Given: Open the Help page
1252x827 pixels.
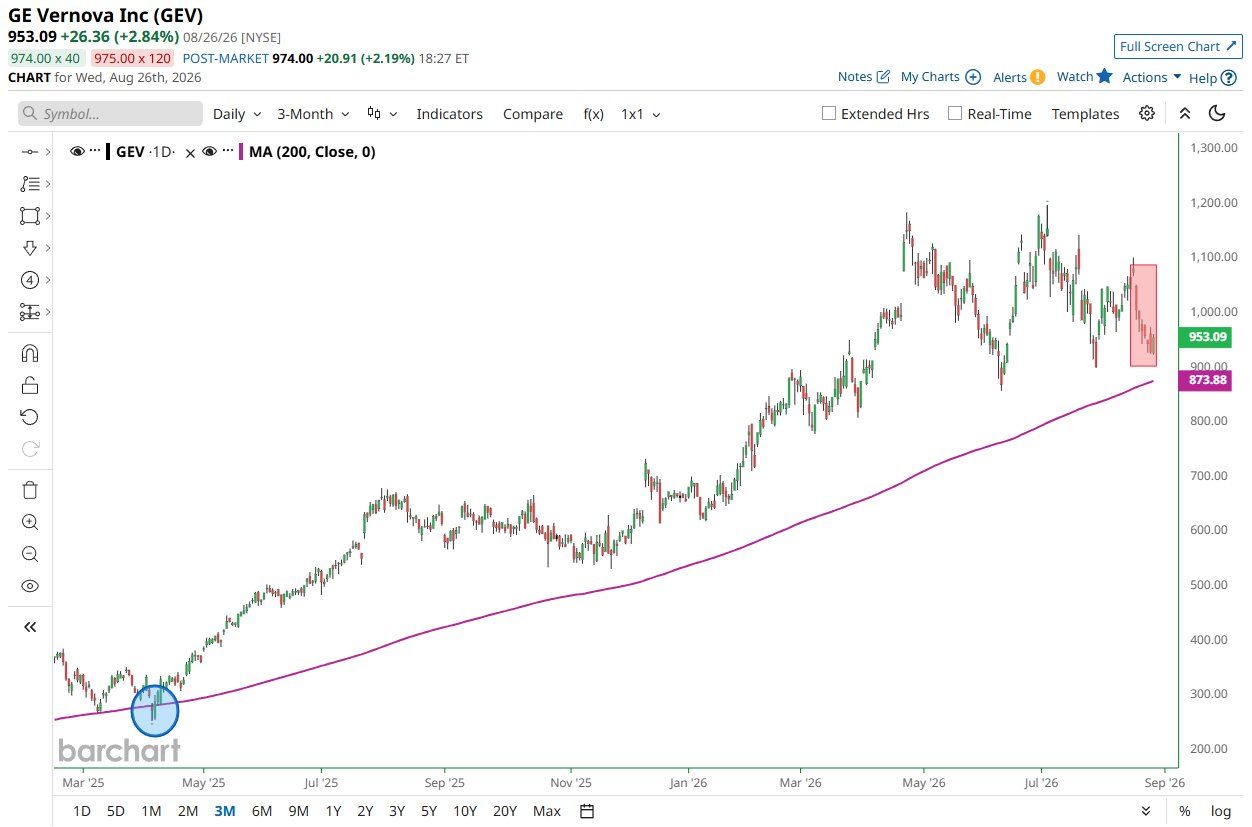Looking at the screenshot, I should pyautogui.click(x=1213, y=77).
